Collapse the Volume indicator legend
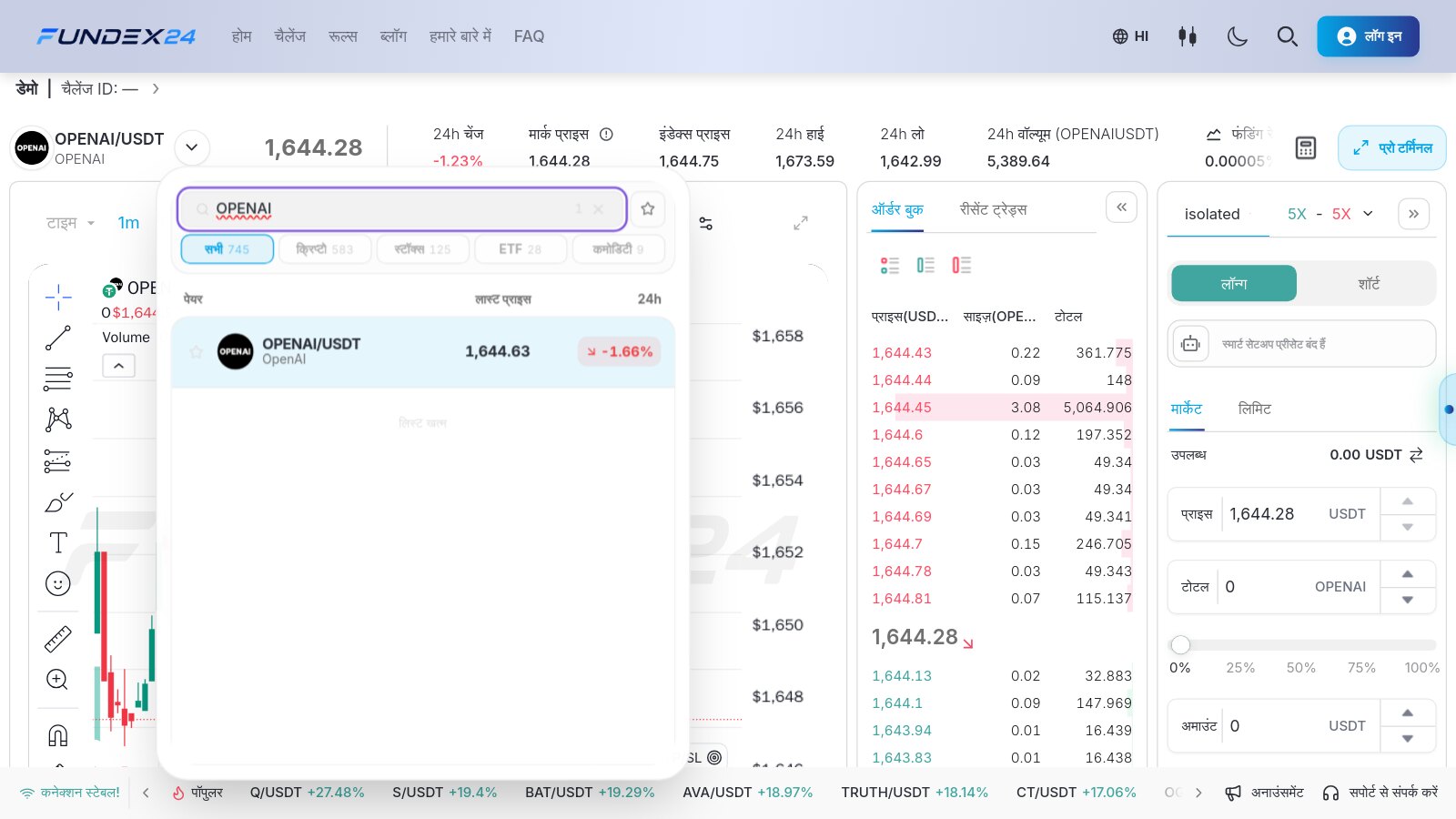 [119, 366]
